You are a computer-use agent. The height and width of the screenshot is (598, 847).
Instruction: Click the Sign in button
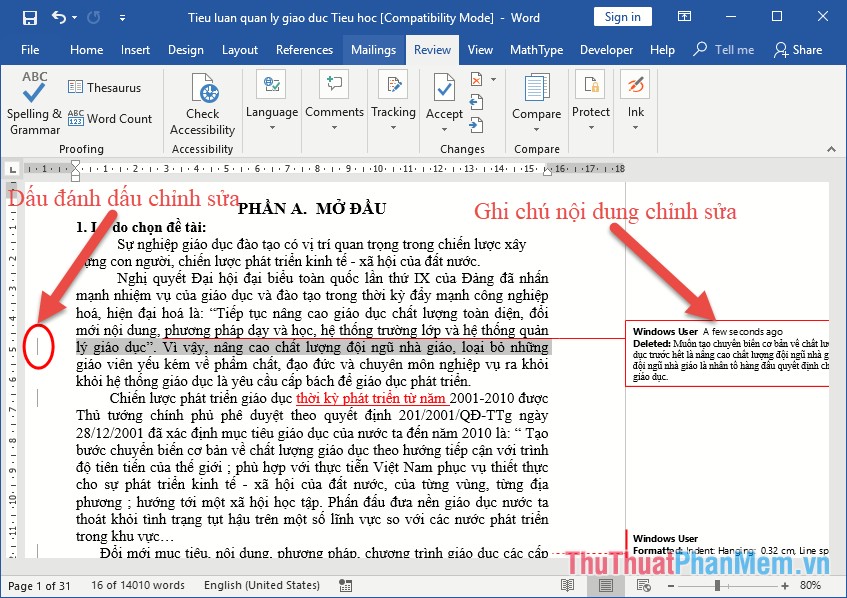coord(622,17)
